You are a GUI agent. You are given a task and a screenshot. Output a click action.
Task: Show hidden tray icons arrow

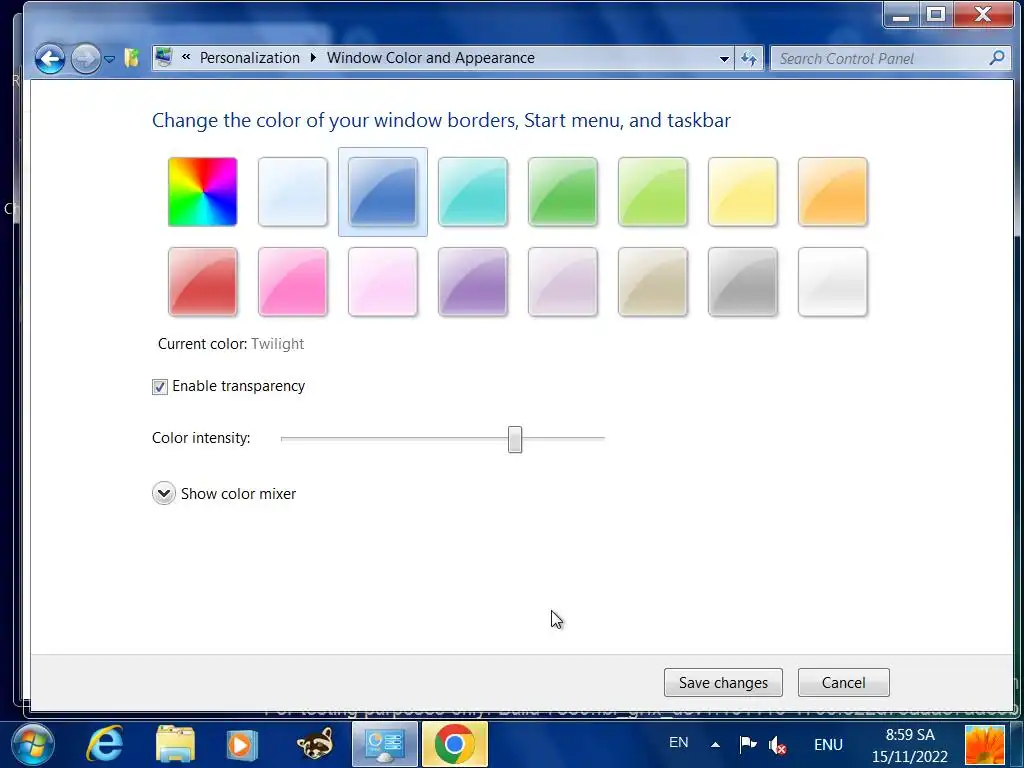click(x=715, y=744)
